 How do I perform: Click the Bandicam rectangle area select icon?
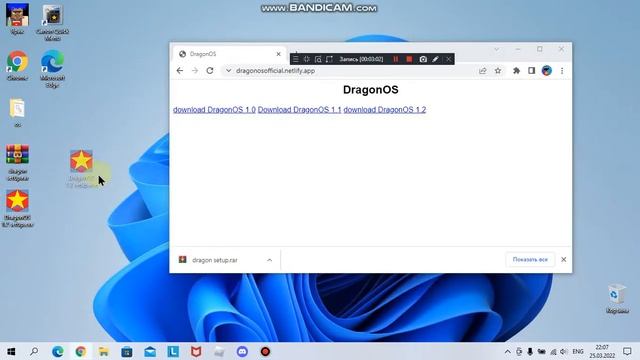pyautogui.click(x=329, y=59)
